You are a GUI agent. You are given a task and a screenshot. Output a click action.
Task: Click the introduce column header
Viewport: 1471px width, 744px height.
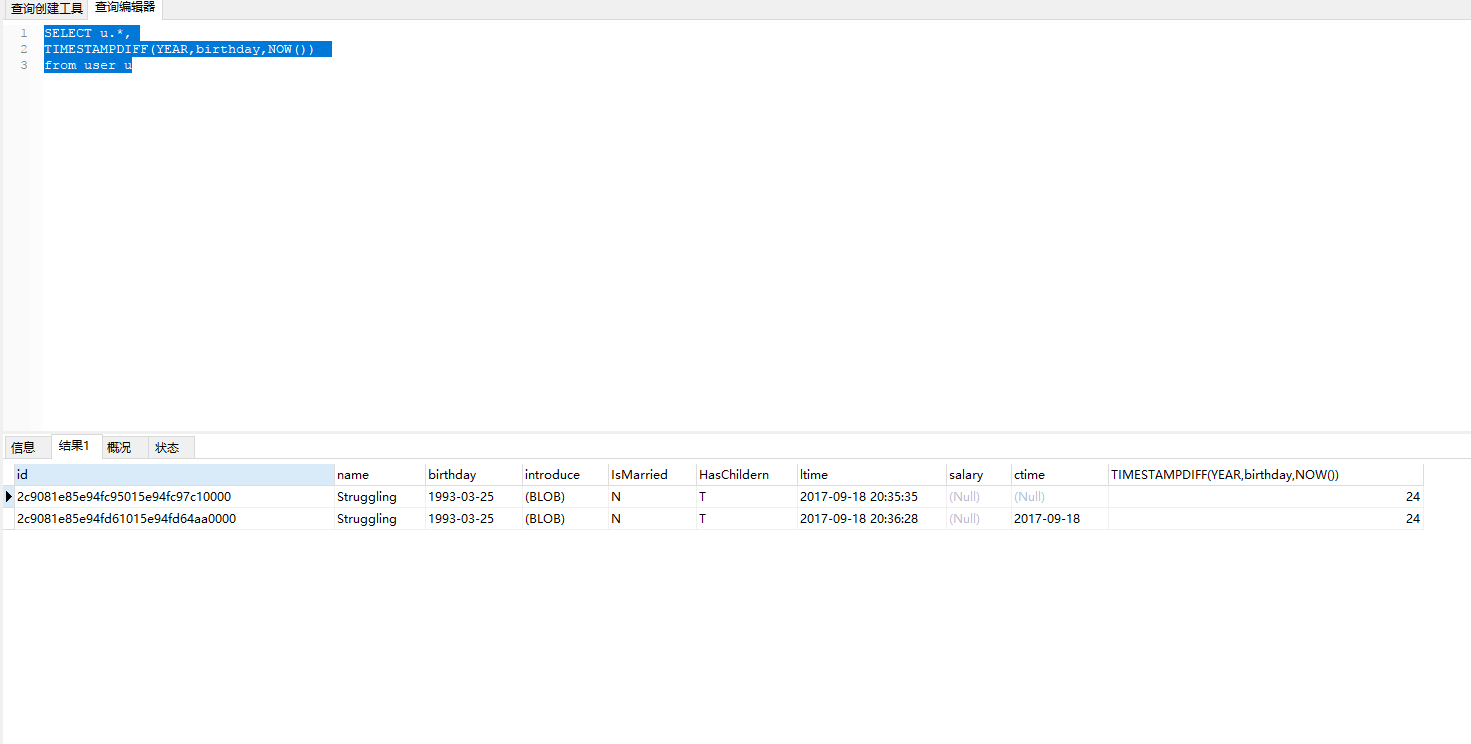tap(565, 475)
